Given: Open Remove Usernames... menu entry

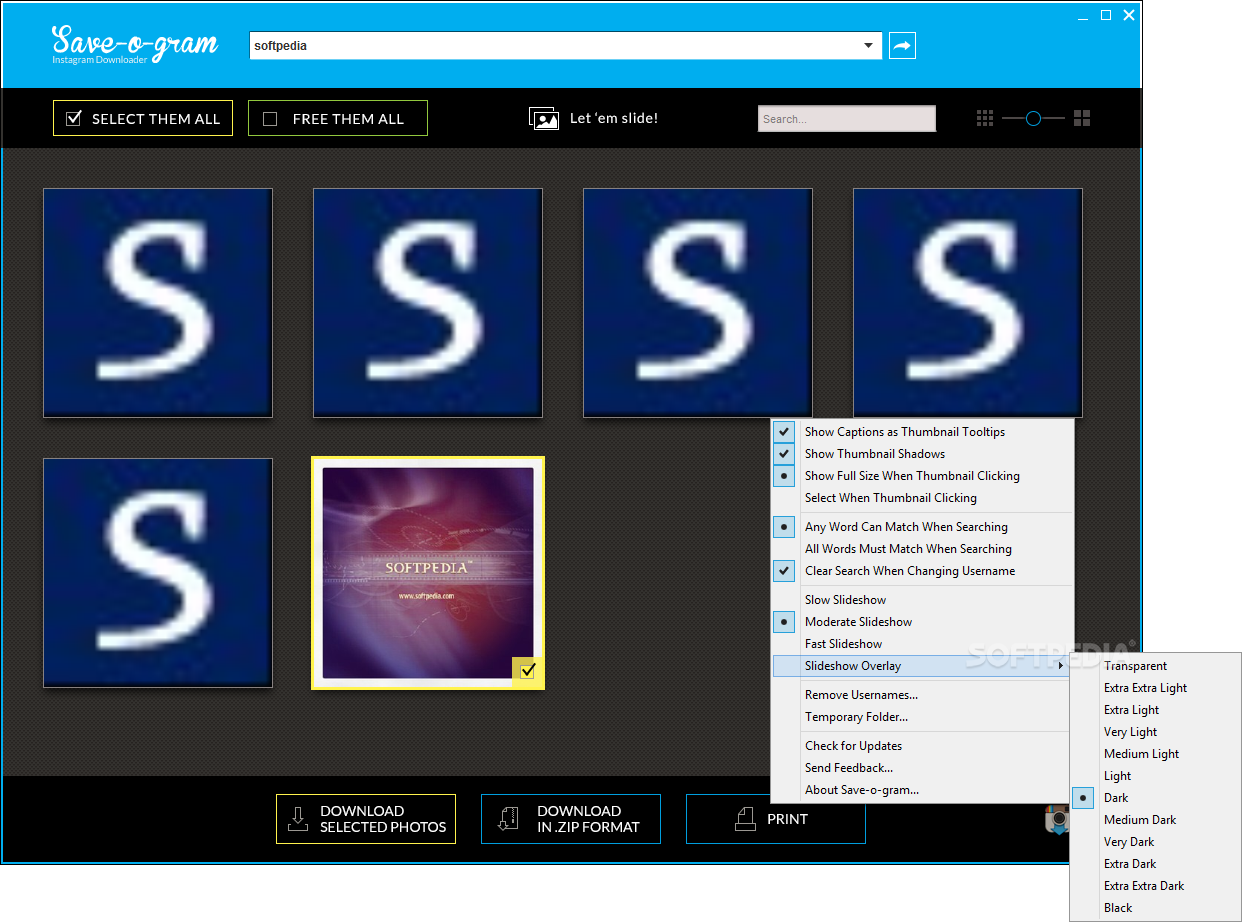Looking at the screenshot, I should (922, 695).
